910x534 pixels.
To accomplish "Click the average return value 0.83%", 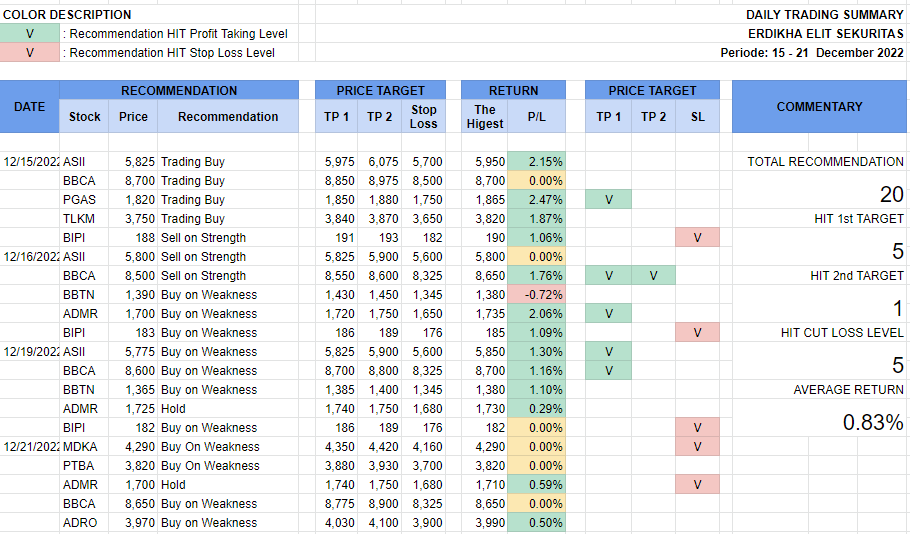I will pos(872,423).
